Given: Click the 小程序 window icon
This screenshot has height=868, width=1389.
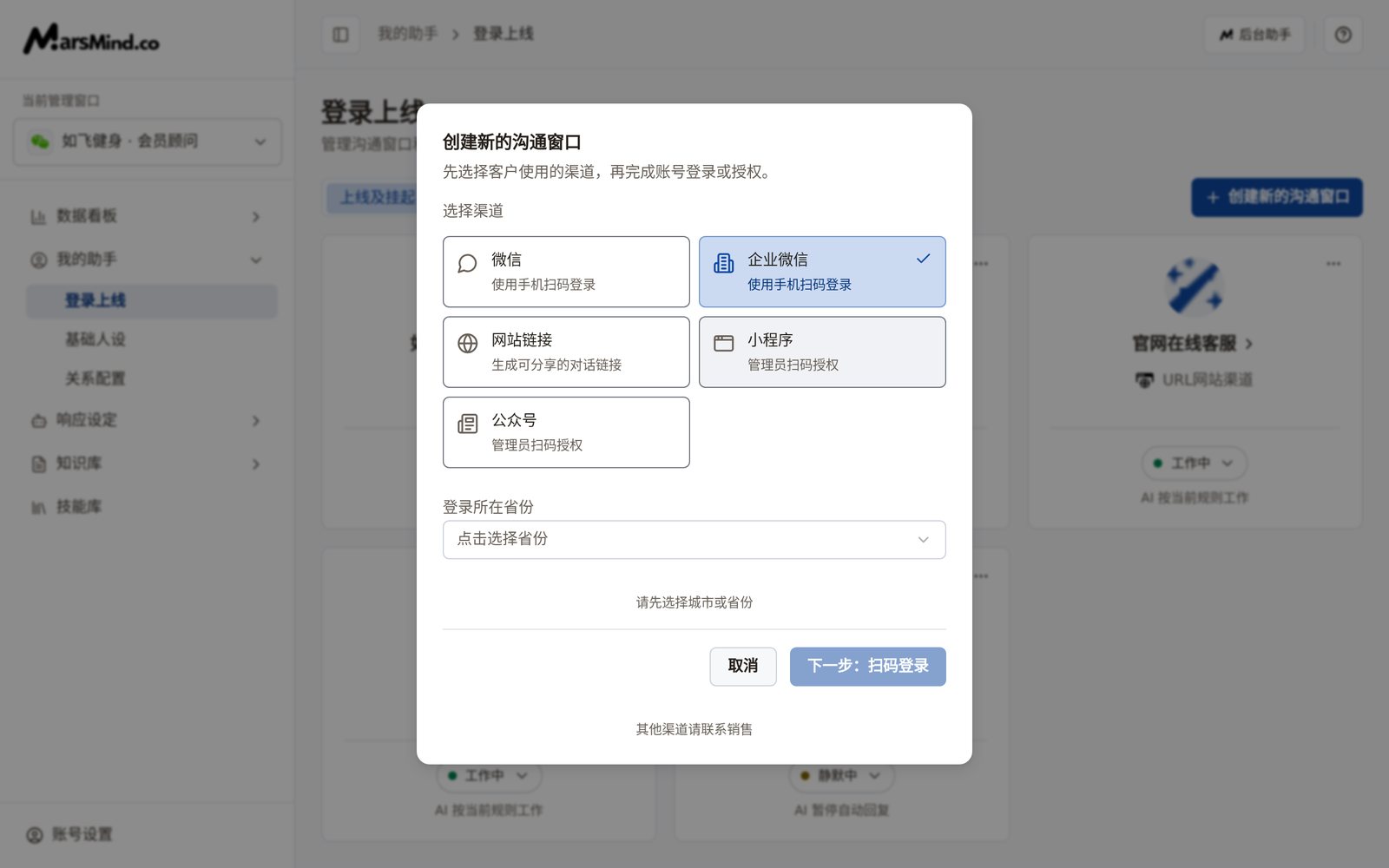Looking at the screenshot, I should click(x=723, y=343).
